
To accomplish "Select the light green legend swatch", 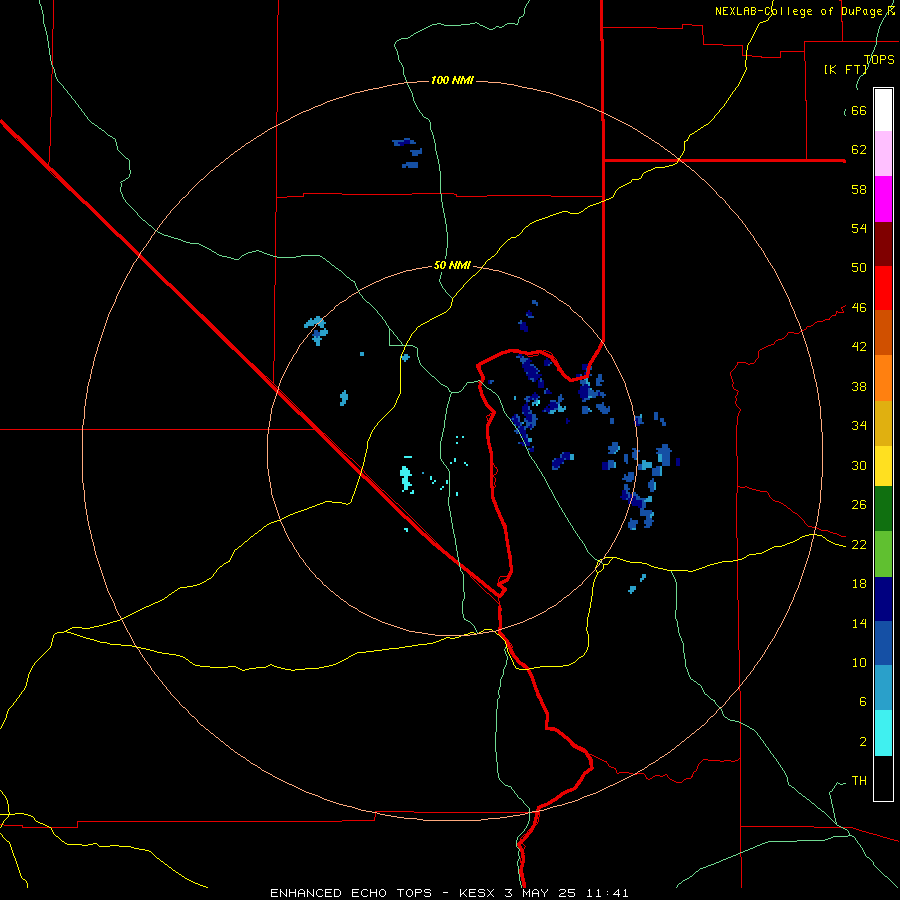I will [883, 554].
